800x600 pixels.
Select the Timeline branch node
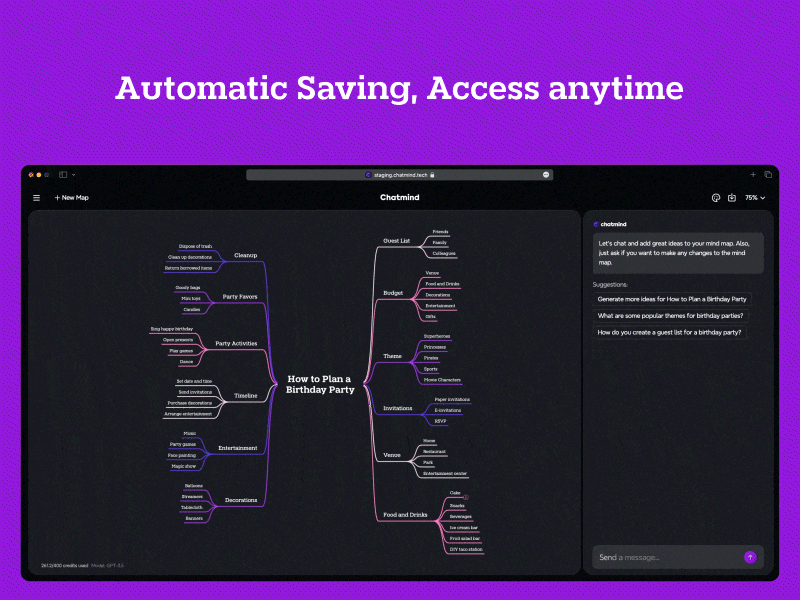245,395
